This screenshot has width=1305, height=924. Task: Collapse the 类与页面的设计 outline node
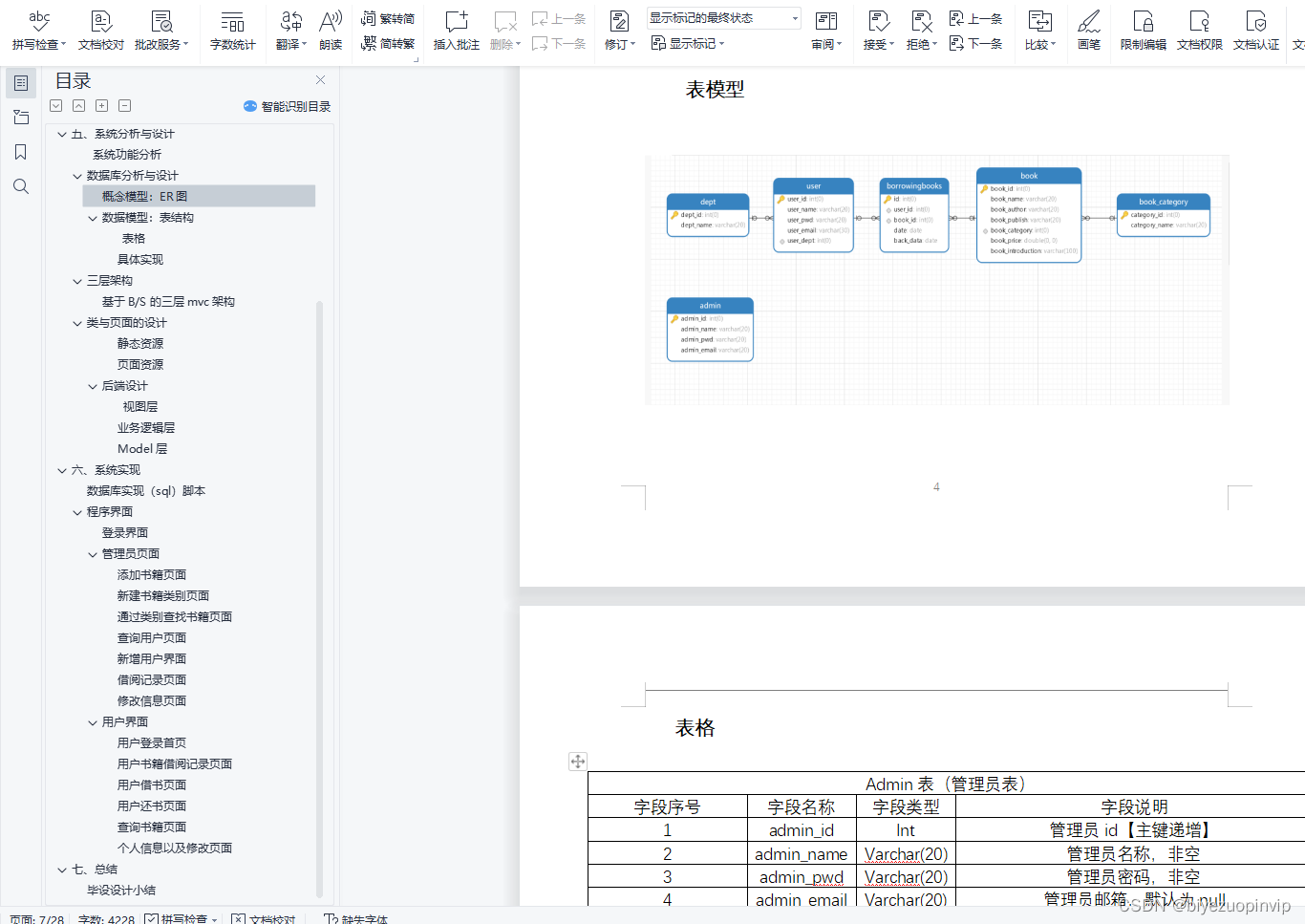77,324
